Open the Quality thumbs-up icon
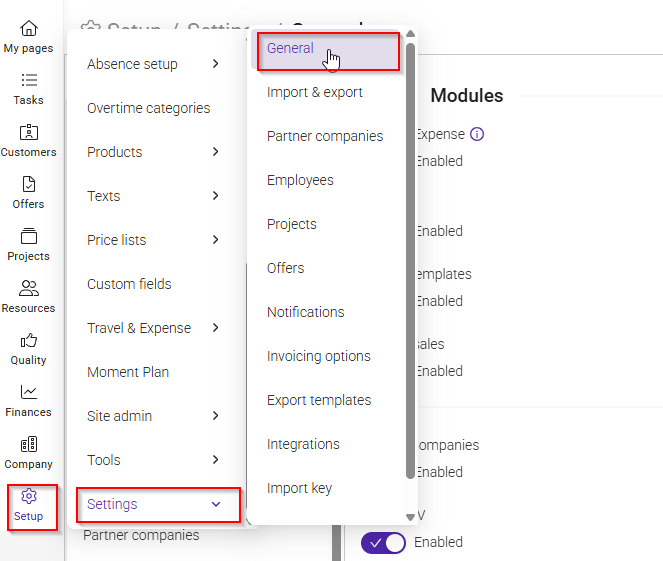The width and height of the screenshot is (663, 561). click(x=29, y=340)
